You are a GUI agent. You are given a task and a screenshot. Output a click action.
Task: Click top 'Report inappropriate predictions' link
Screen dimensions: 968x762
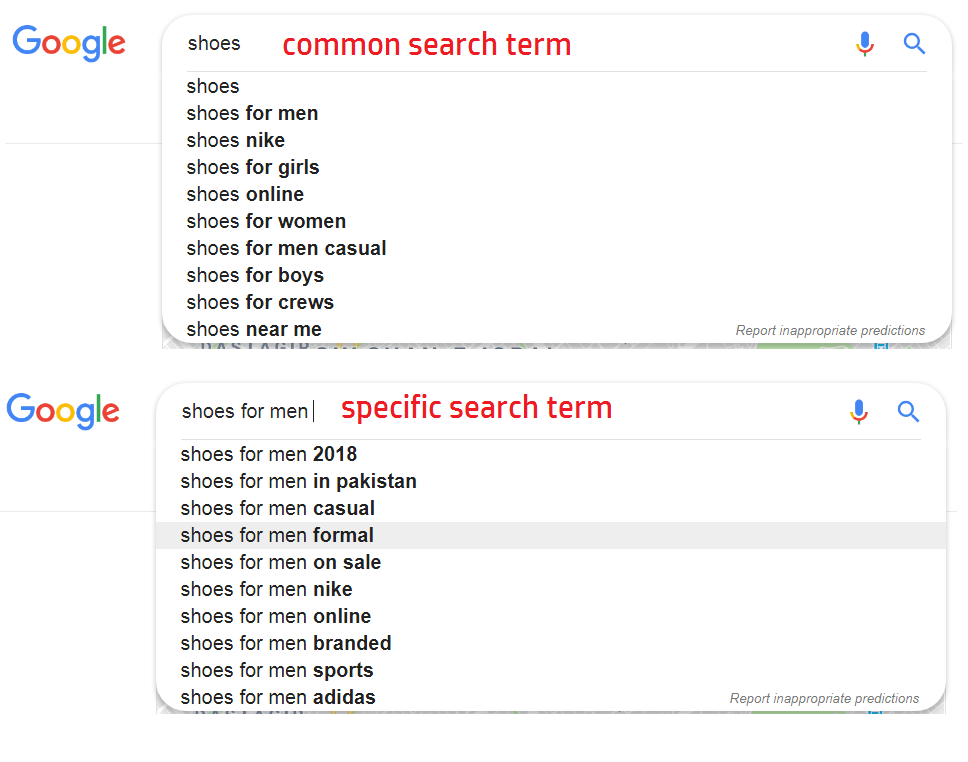(x=830, y=330)
